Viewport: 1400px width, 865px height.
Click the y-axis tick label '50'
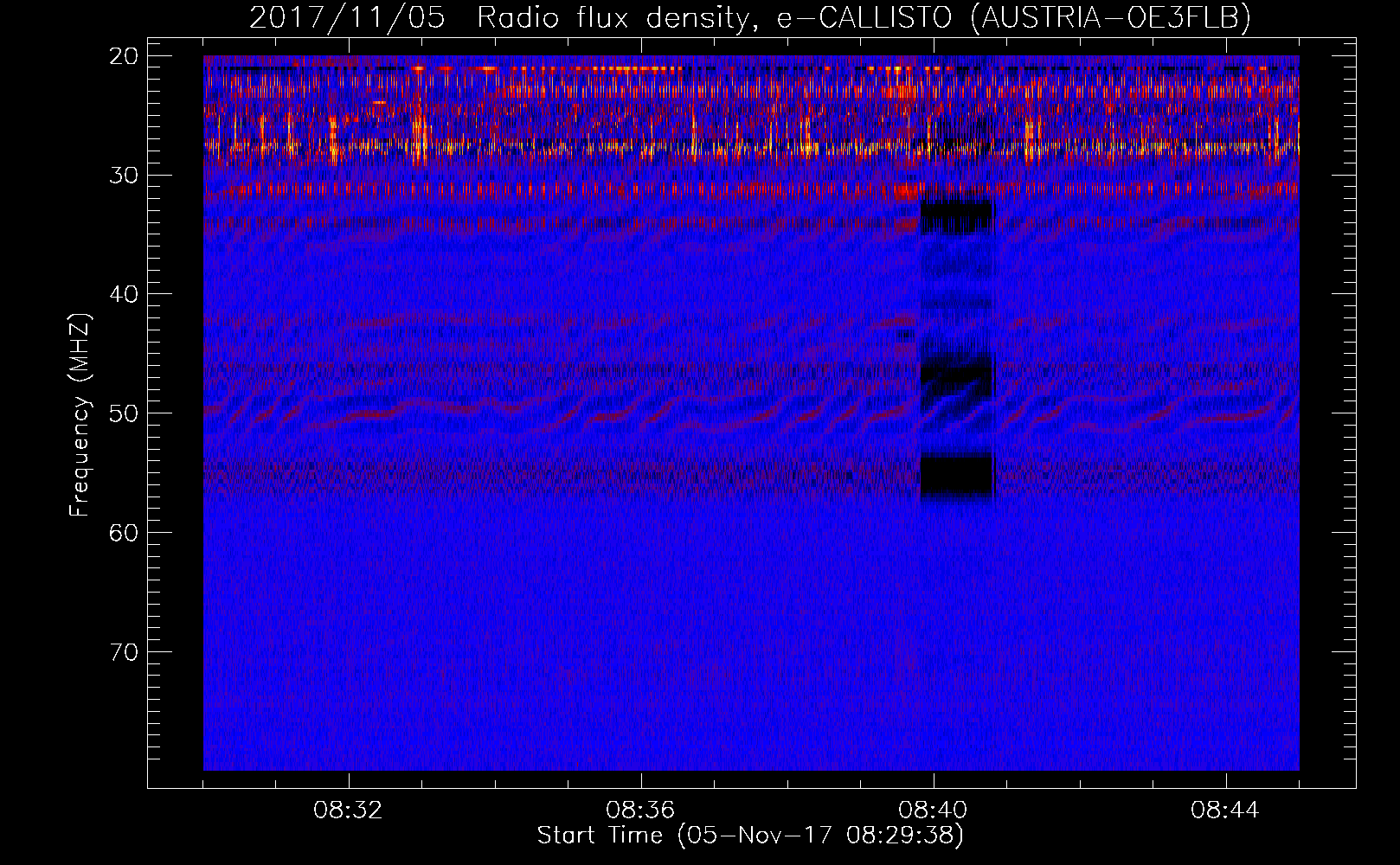[125, 413]
